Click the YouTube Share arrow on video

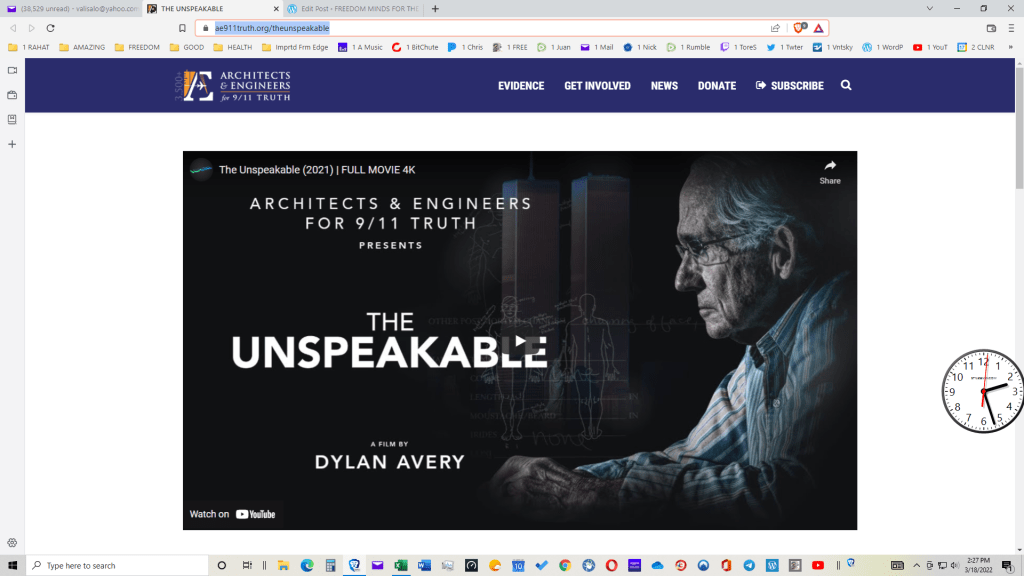pos(830,170)
